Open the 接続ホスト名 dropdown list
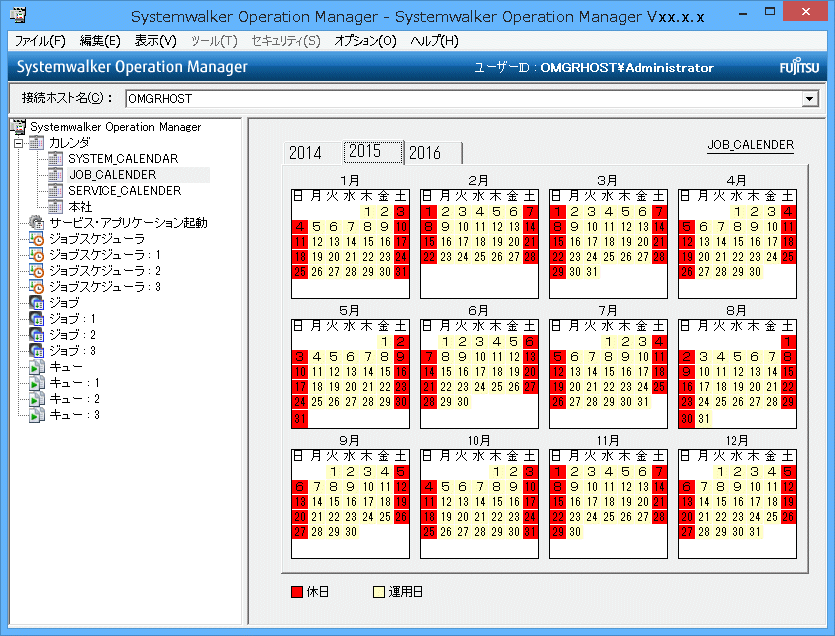The width and height of the screenshot is (835, 636). 810,99
